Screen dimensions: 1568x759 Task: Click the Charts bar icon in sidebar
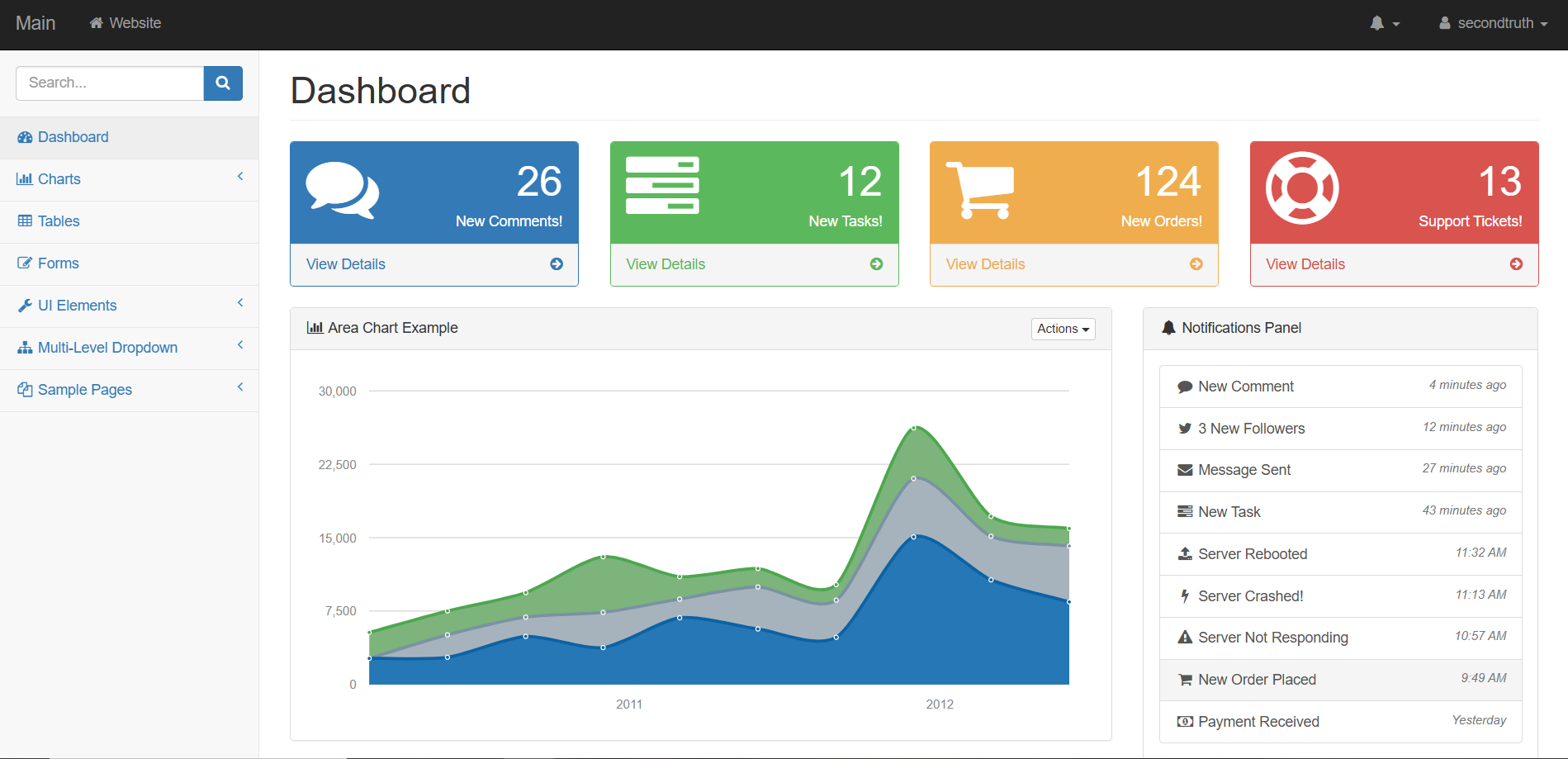click(x=25, y=179)
